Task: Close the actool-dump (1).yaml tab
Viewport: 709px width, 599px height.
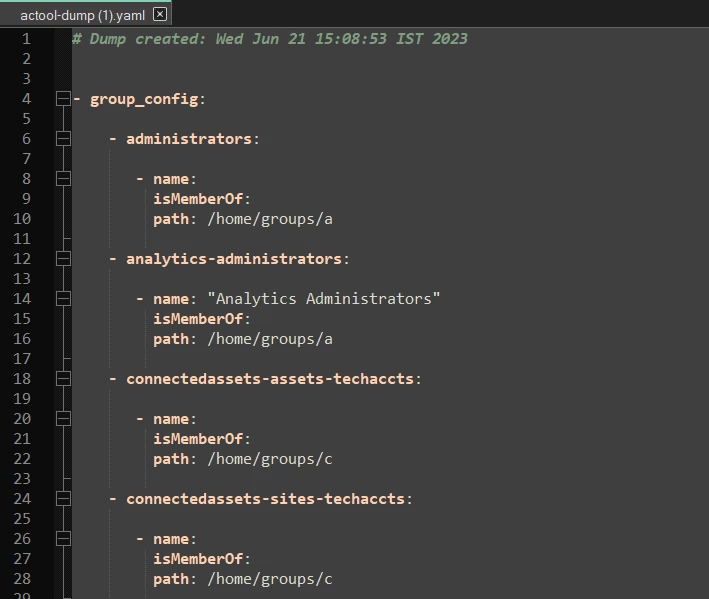Action: coord(160,14)
